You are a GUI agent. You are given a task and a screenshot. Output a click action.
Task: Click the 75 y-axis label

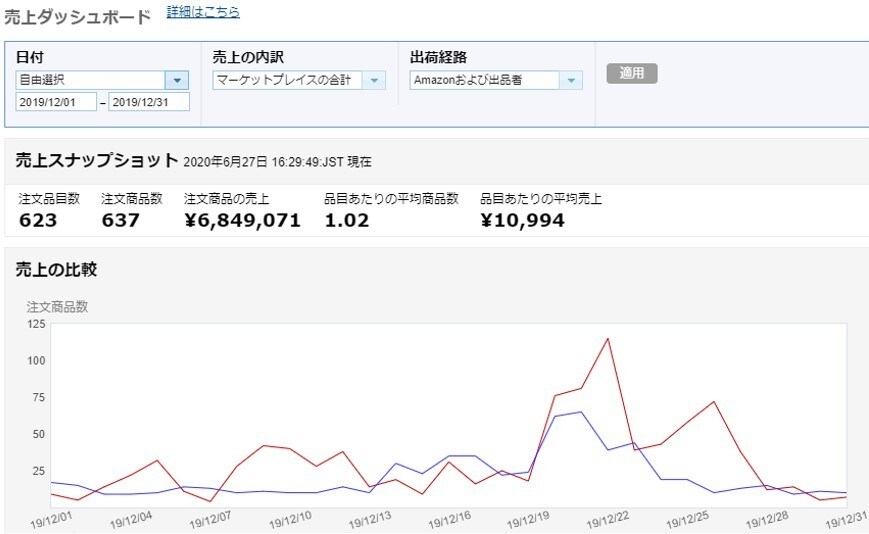(39, 397)
